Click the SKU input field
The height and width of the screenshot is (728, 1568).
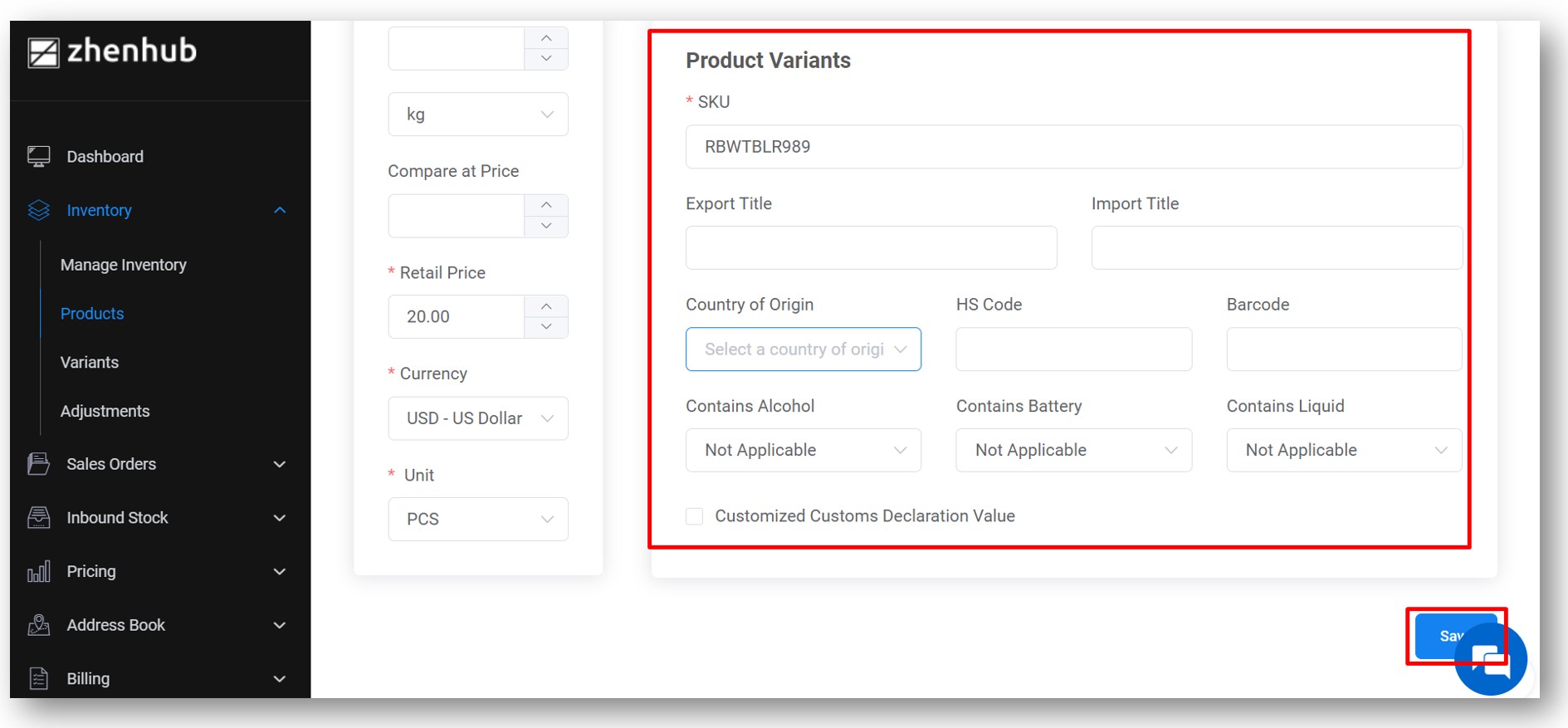[1073, 147]
